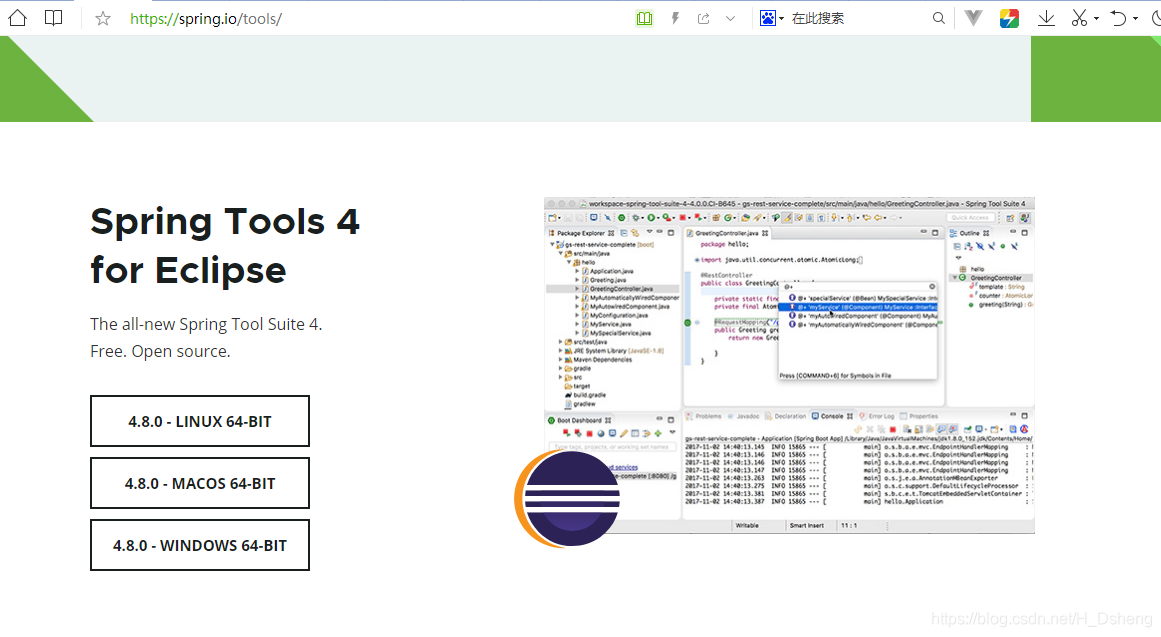This screenshot has height=637, width=1161.
Task: Click the share page icon
Action: coord(703,19)
